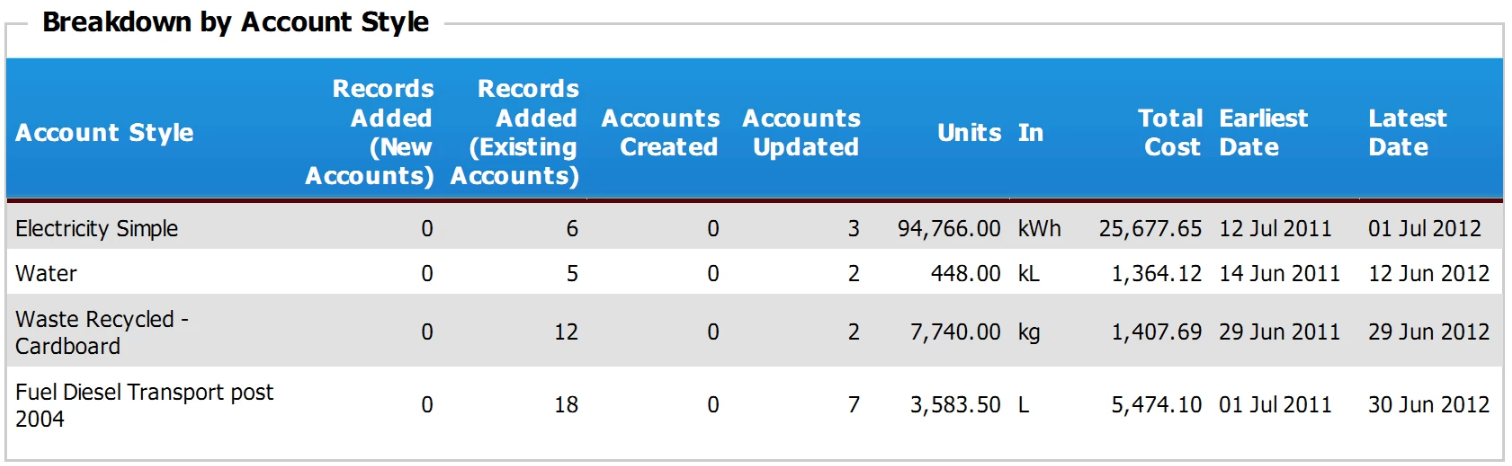The image size is (1512, 466).
Task: Click the Total Cost column header
Action: coord(1169,133)
